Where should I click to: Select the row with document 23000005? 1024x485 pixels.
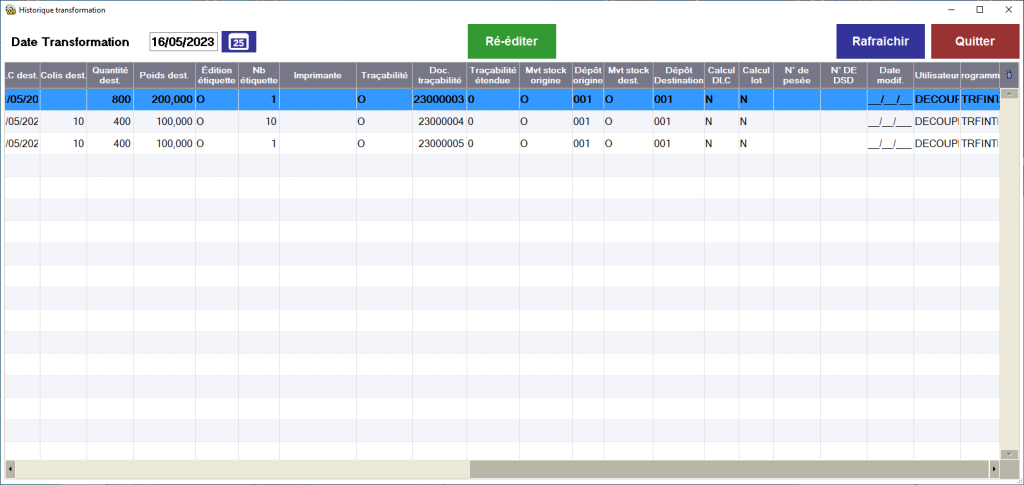440,143
